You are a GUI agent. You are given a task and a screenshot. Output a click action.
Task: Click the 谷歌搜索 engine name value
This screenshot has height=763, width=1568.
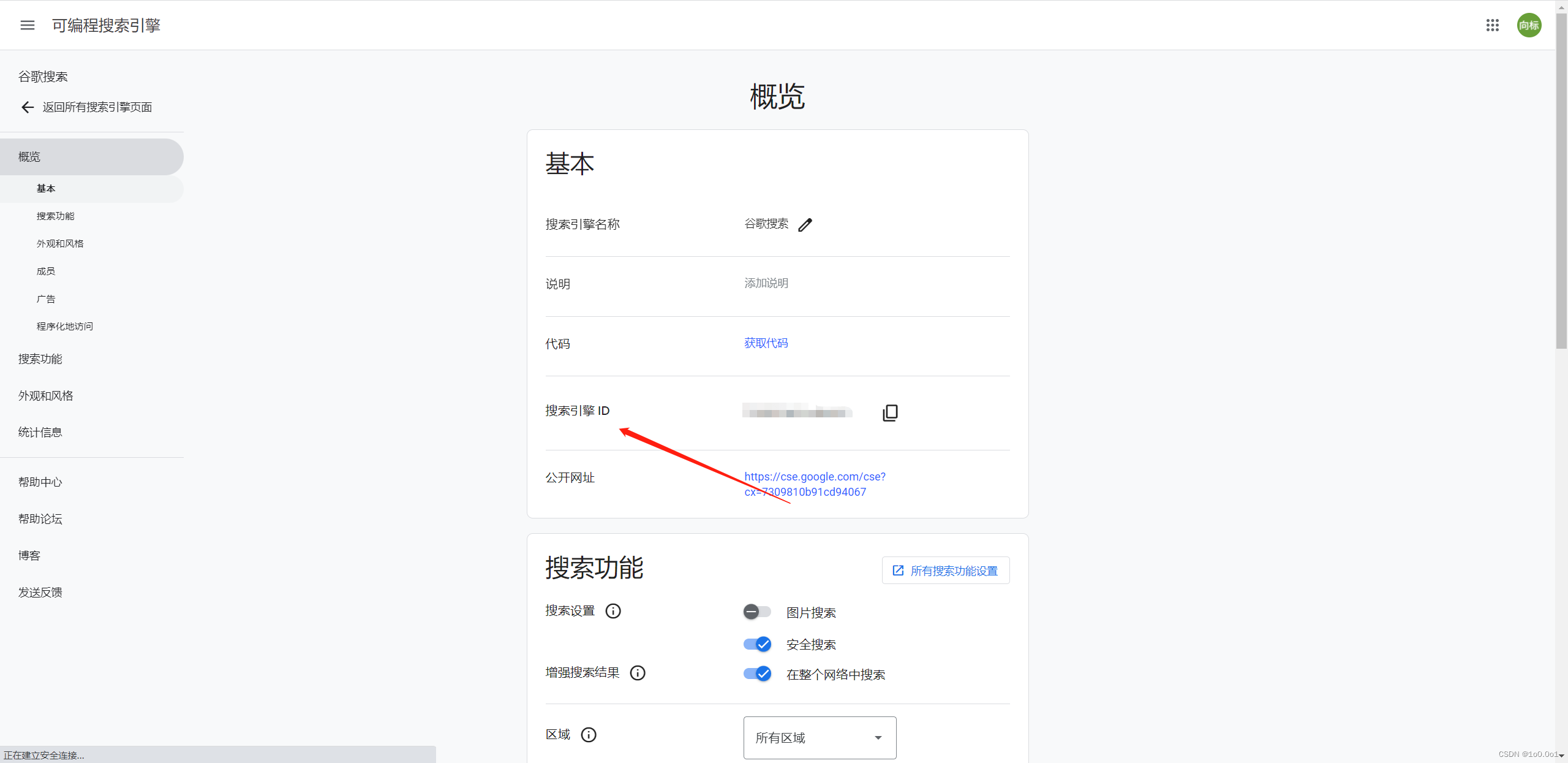tap(766, 224)
